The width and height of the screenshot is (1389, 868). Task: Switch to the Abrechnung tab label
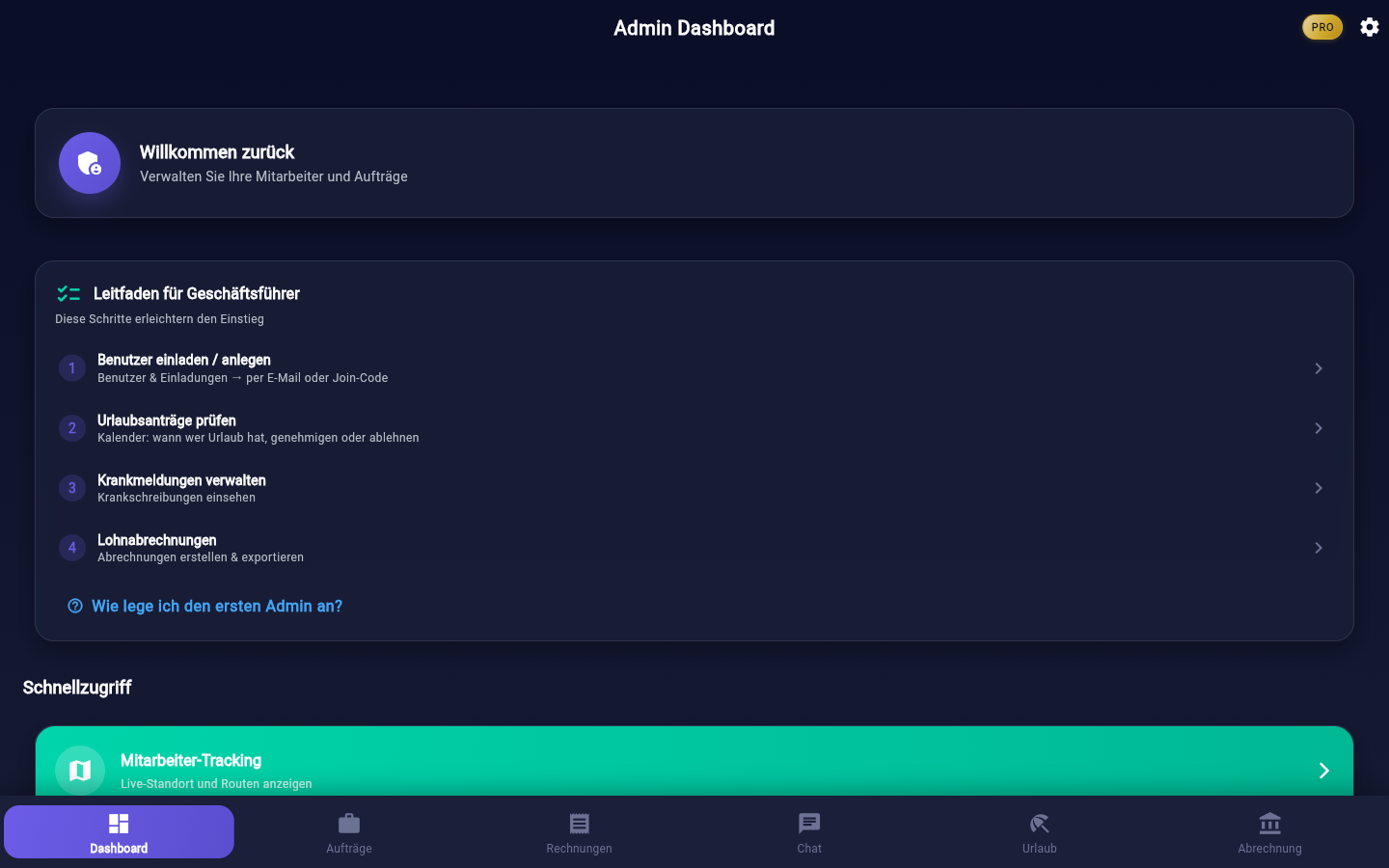click(1270, 849)
